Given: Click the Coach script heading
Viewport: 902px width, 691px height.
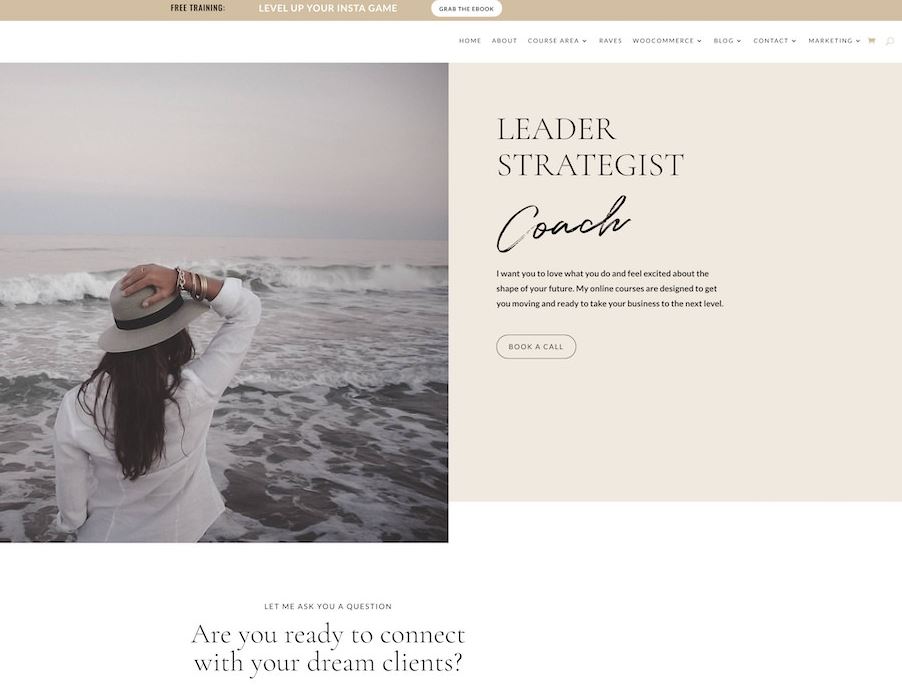Looking at the screenshot, I should click(563, 224).
